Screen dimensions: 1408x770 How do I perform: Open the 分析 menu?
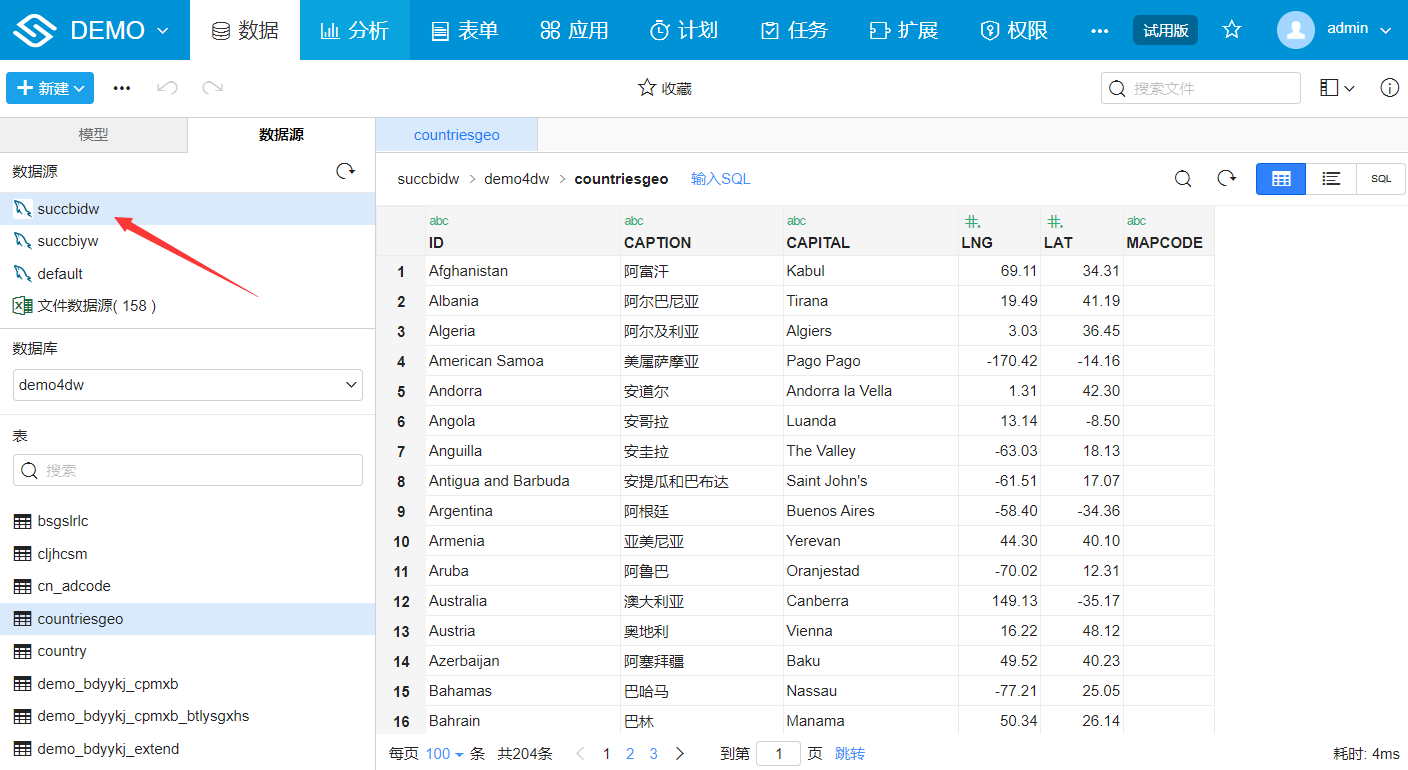point(354,30)
